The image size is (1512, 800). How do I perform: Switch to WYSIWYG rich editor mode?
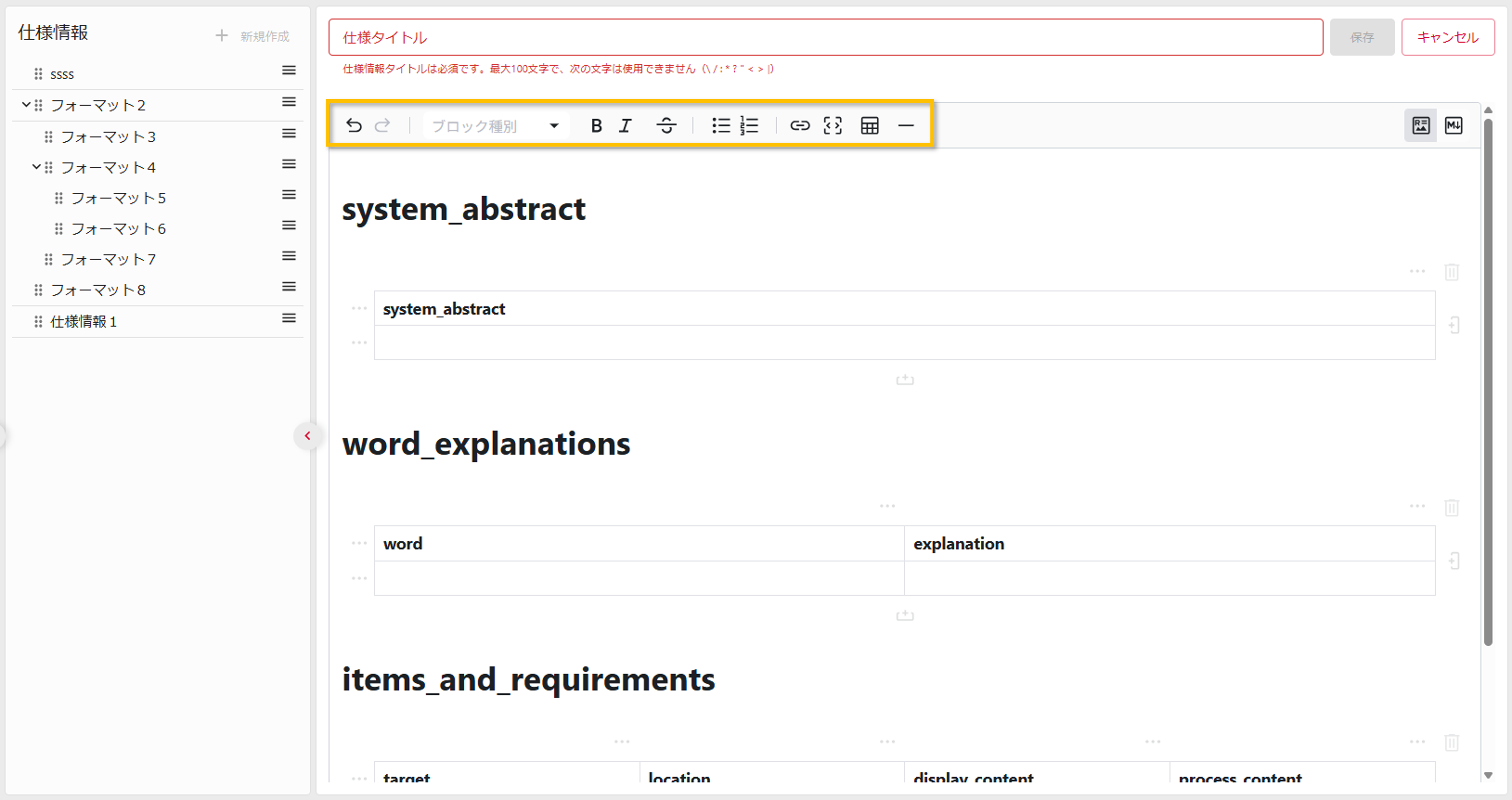pyautogui.click(x=1420, y=125)
